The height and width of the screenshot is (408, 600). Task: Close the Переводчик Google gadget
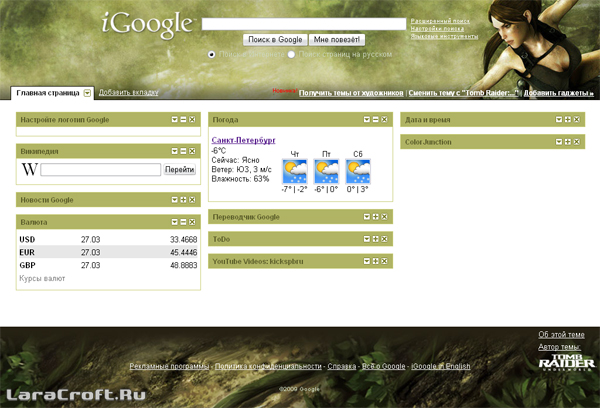(x=384, y=217)
